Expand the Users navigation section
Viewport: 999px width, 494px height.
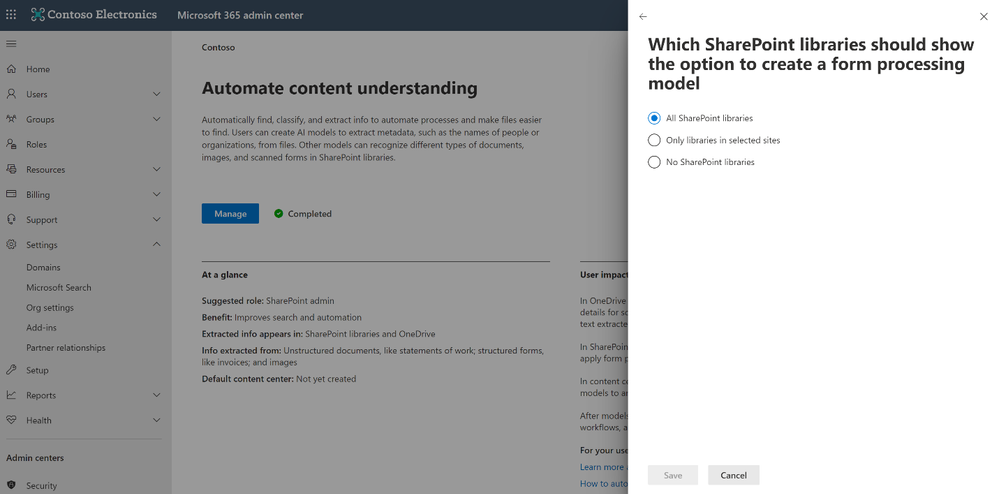(x=156, y=94)
